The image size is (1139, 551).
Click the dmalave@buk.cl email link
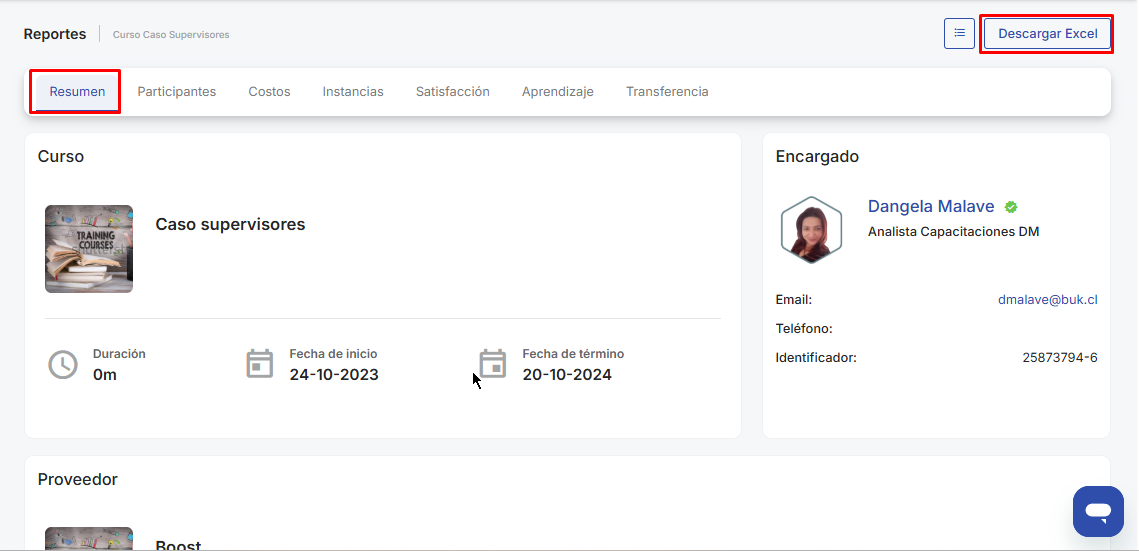tap(1047, 299)
